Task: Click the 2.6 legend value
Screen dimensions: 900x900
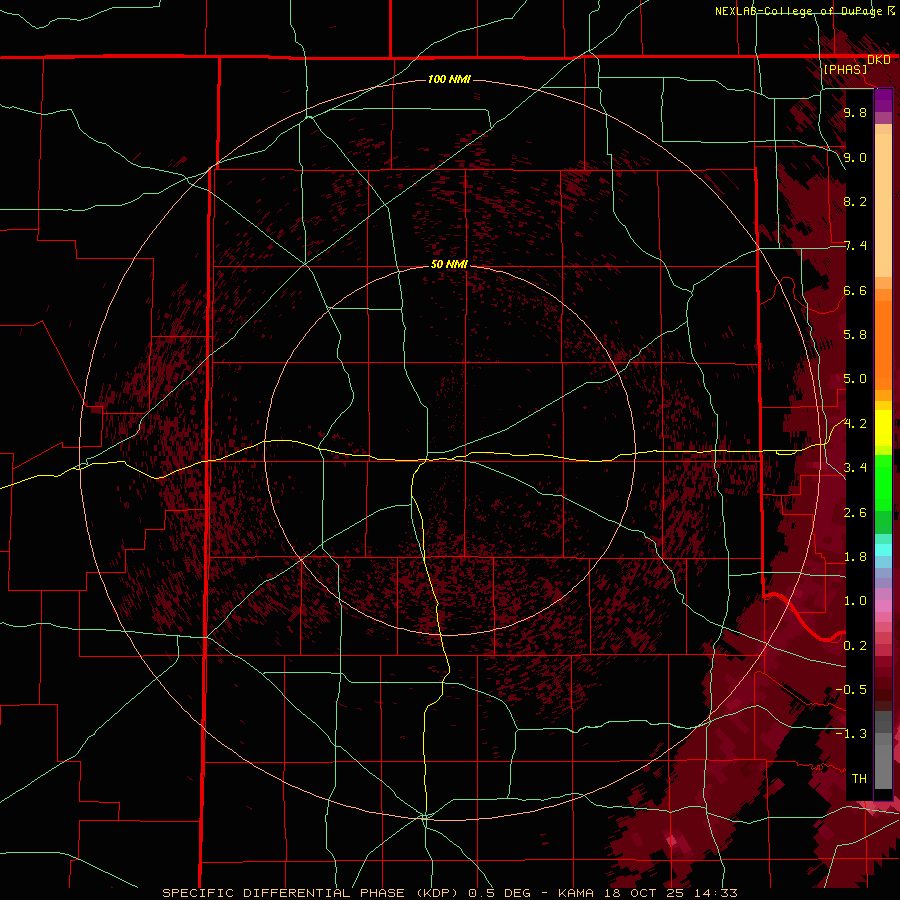Action: [855, 513]
